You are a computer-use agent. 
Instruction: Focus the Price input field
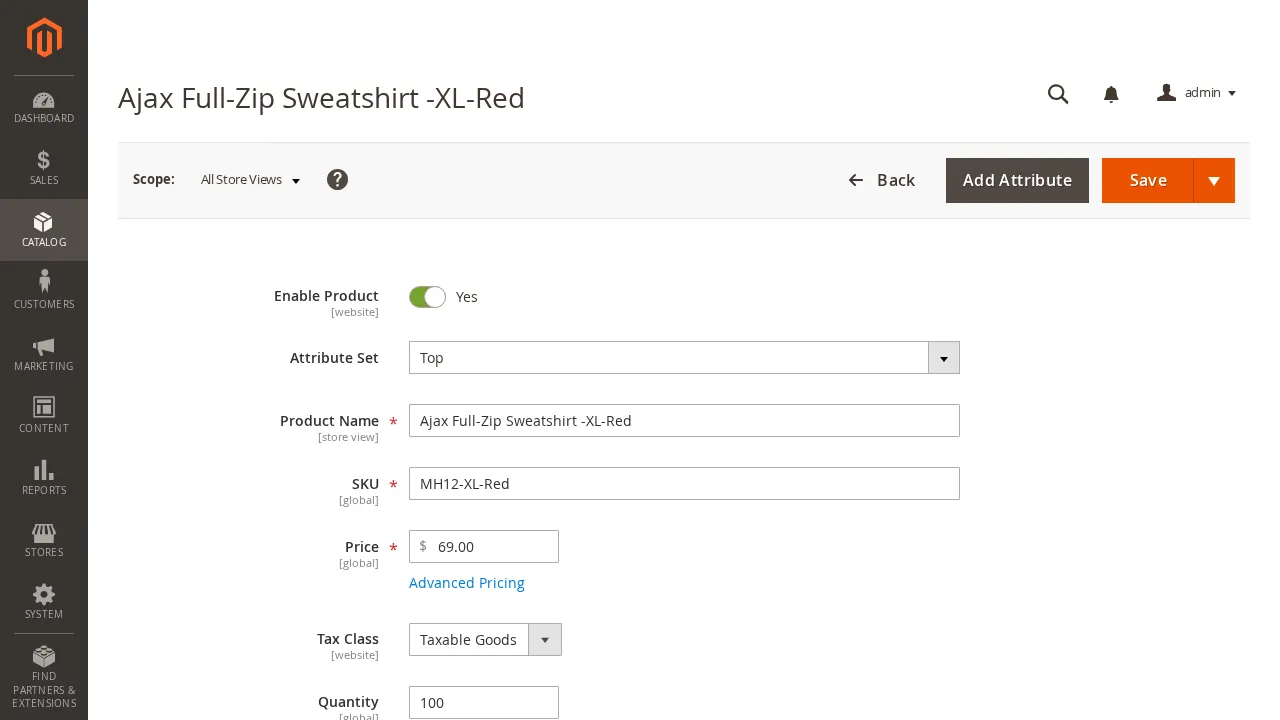coord(484,547)
